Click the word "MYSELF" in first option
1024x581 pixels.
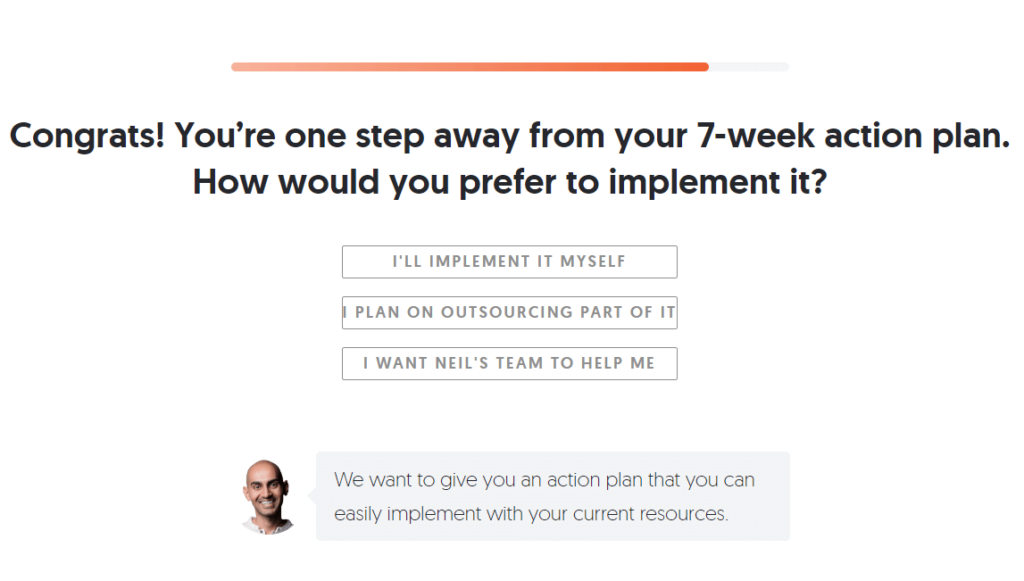pyautogui.click(x=593, y=262)
